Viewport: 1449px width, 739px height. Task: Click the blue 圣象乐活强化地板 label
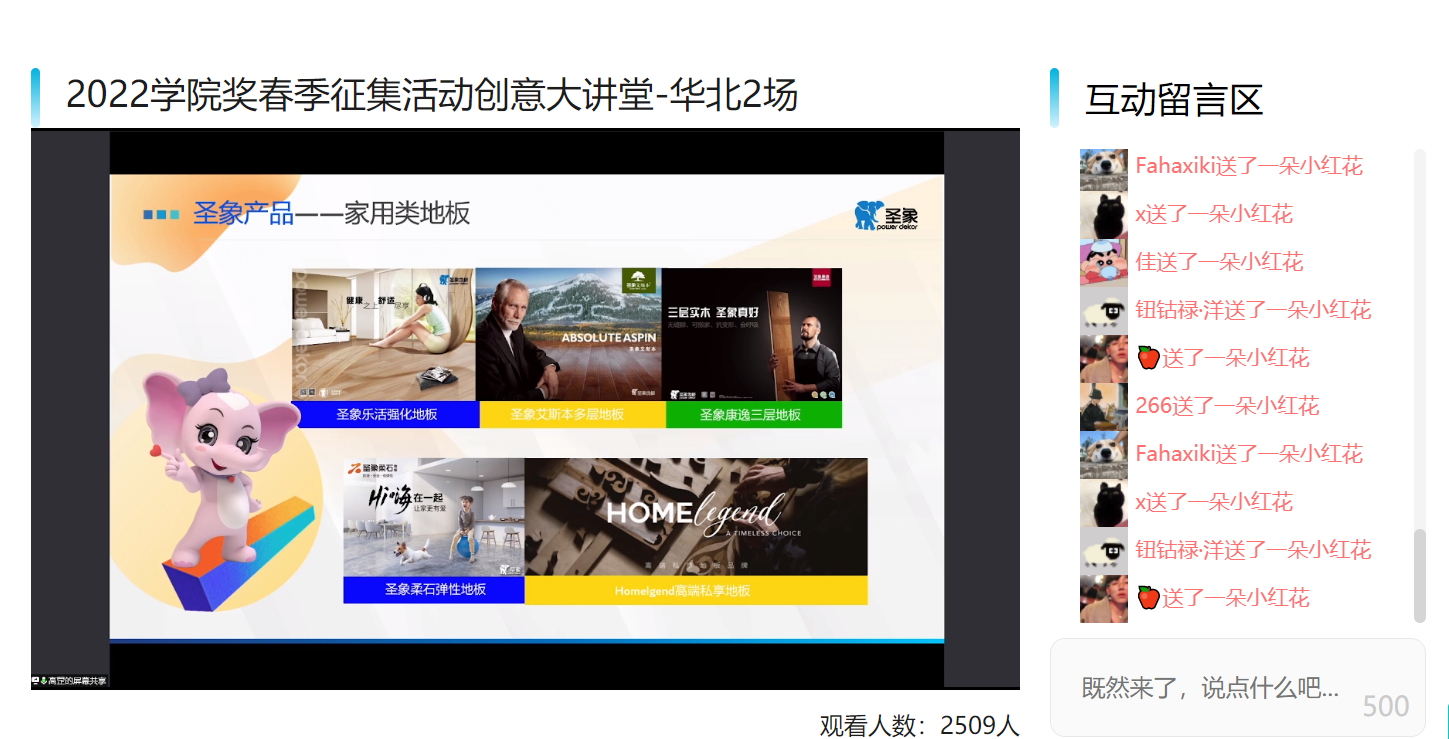tap(386, 415)
